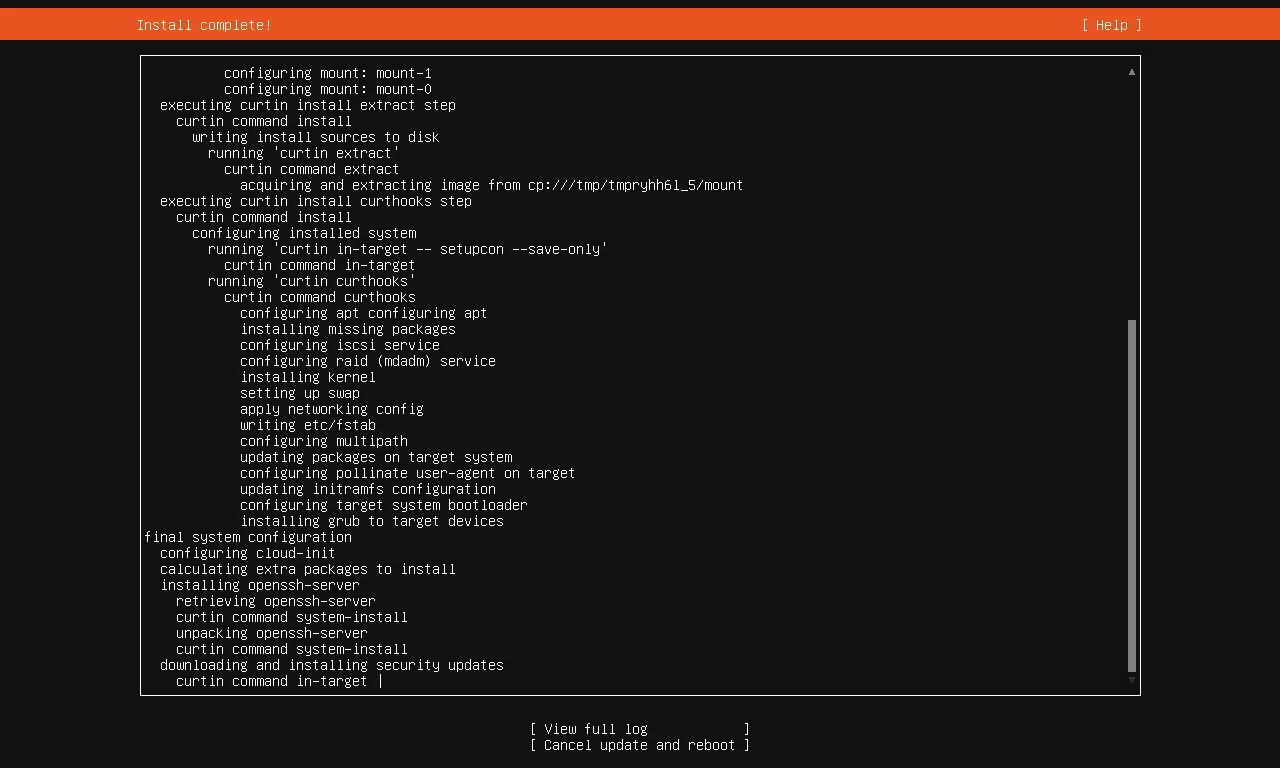Click the log scrollbar thumb
The image size is (1280, 768).
point(1132,496)
